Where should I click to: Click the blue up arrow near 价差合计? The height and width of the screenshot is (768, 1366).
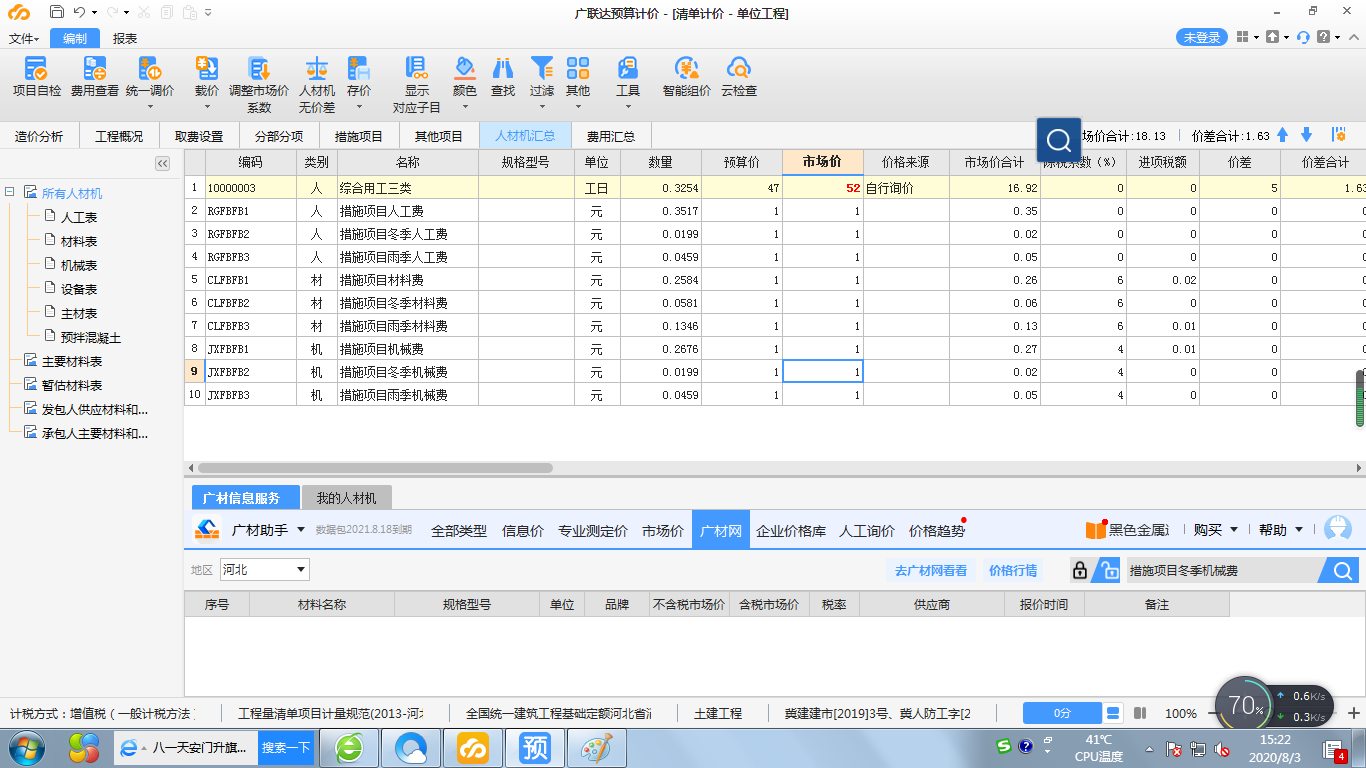pos(1283,135)
